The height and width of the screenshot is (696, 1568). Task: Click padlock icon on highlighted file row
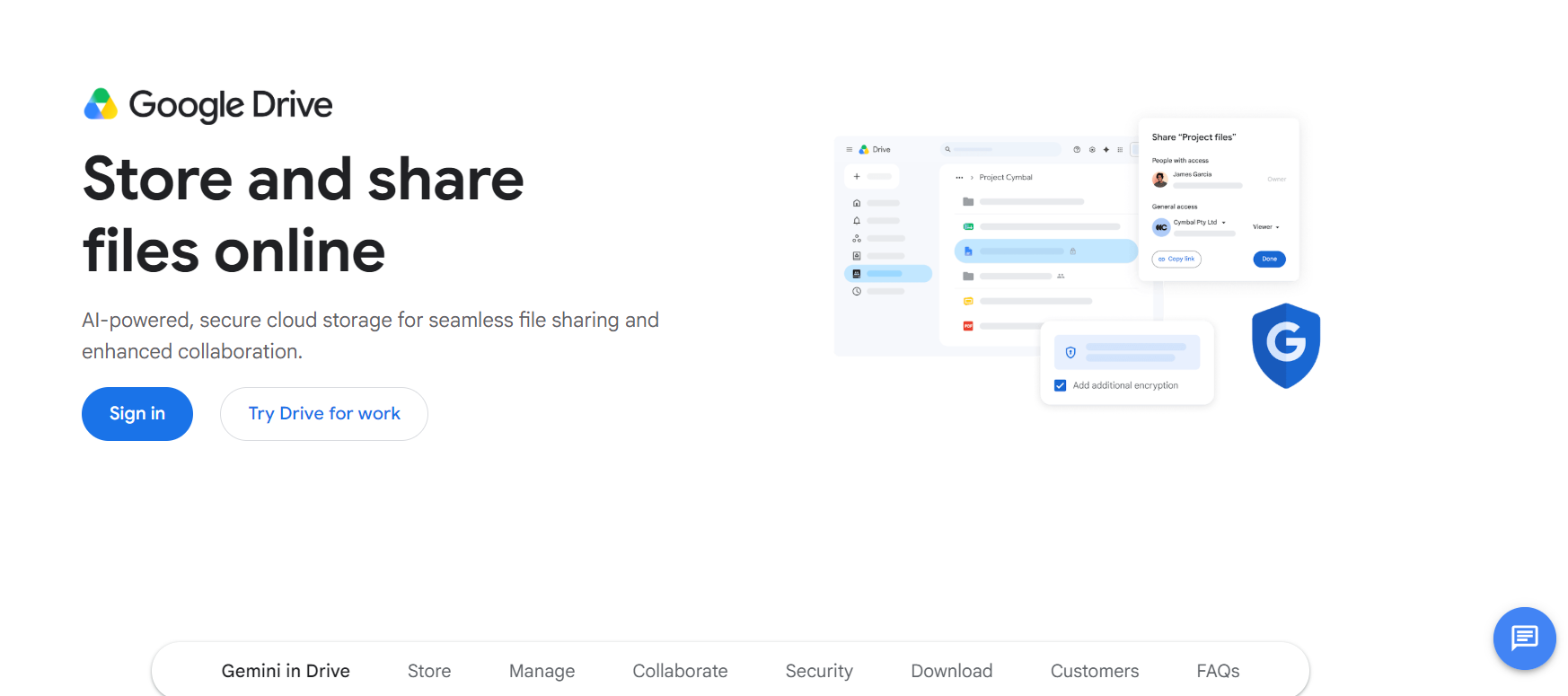[x=1072, y=251]
